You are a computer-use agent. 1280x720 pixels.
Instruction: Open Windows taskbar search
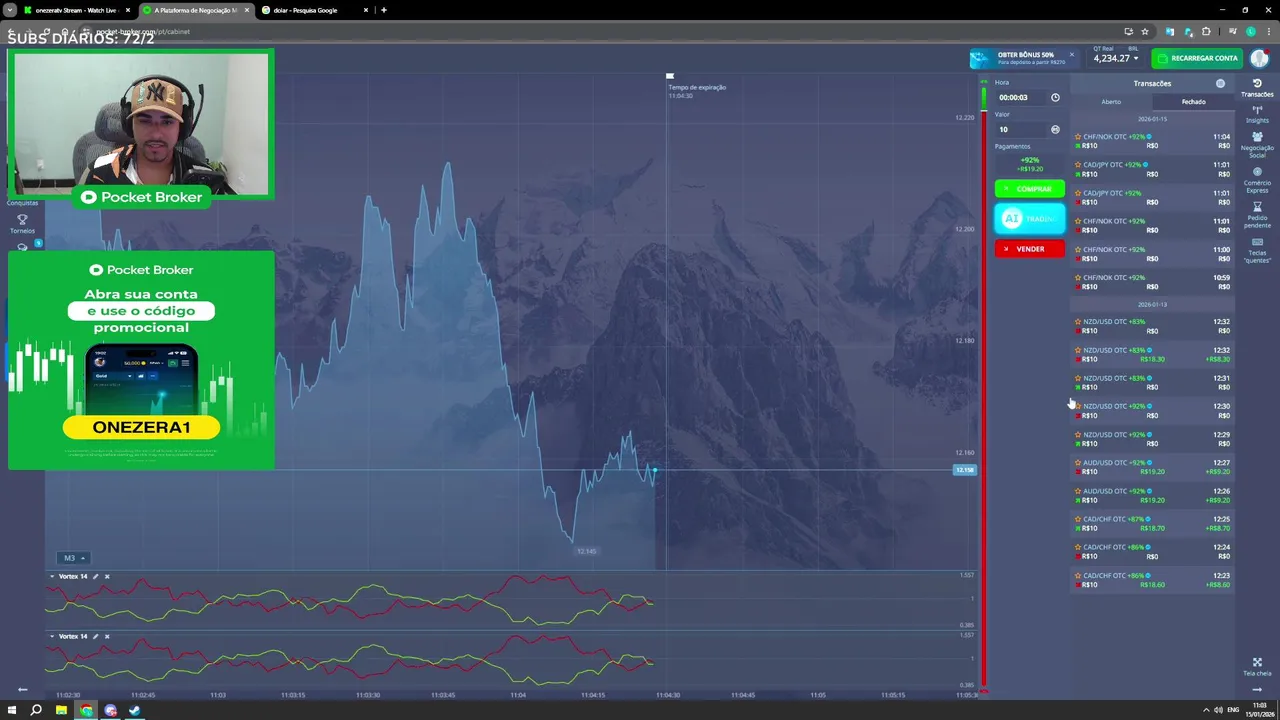36,710
